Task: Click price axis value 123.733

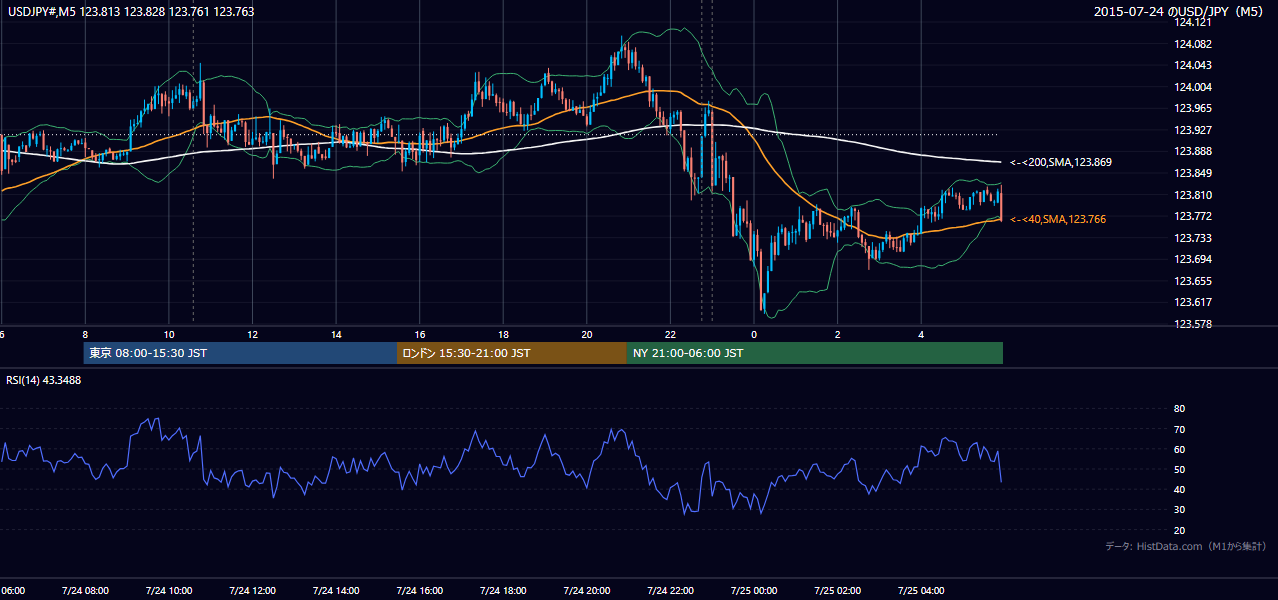Action: [x=1192, y=238]
